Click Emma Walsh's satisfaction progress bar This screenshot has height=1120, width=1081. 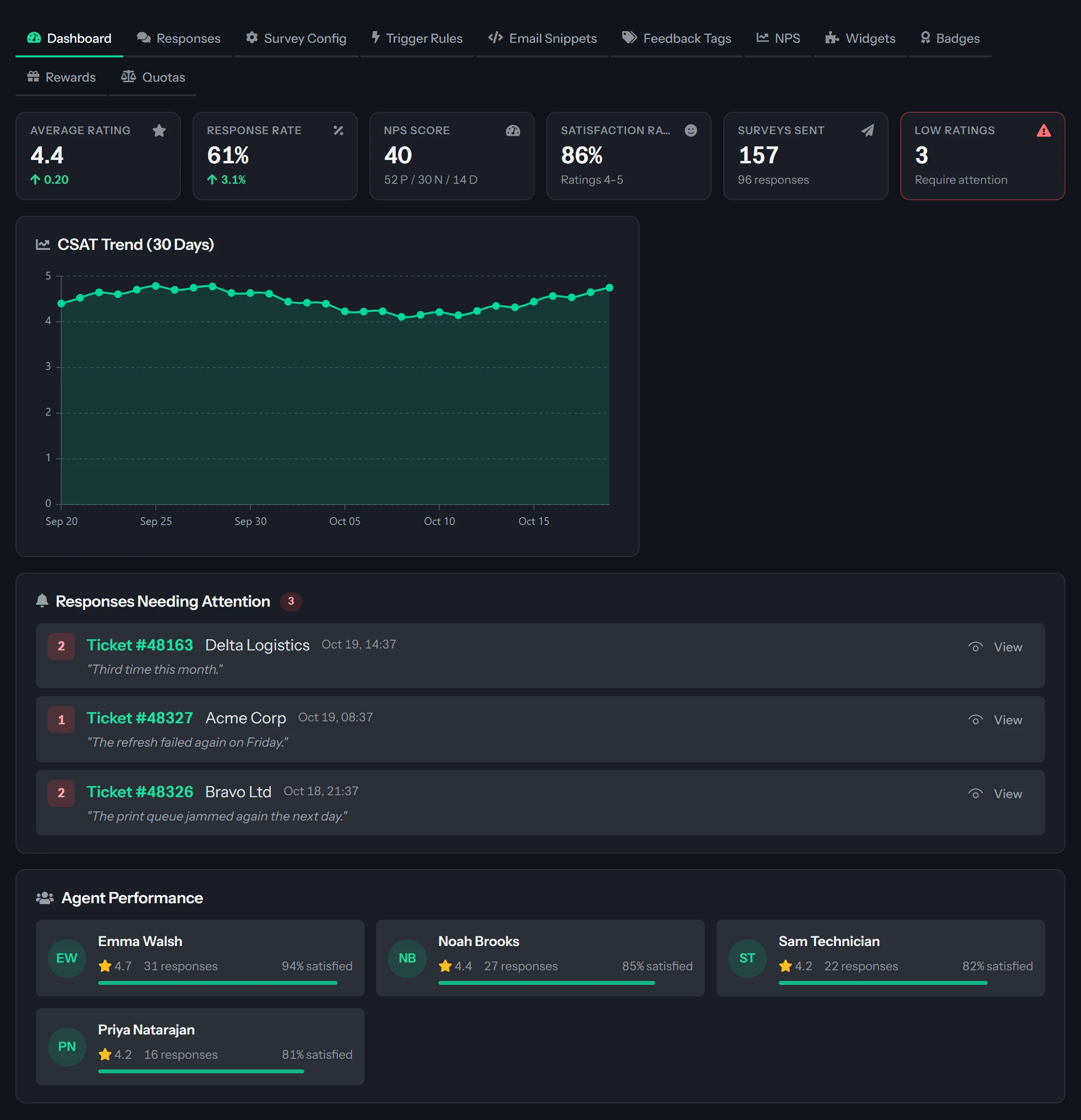coord(225,983)
